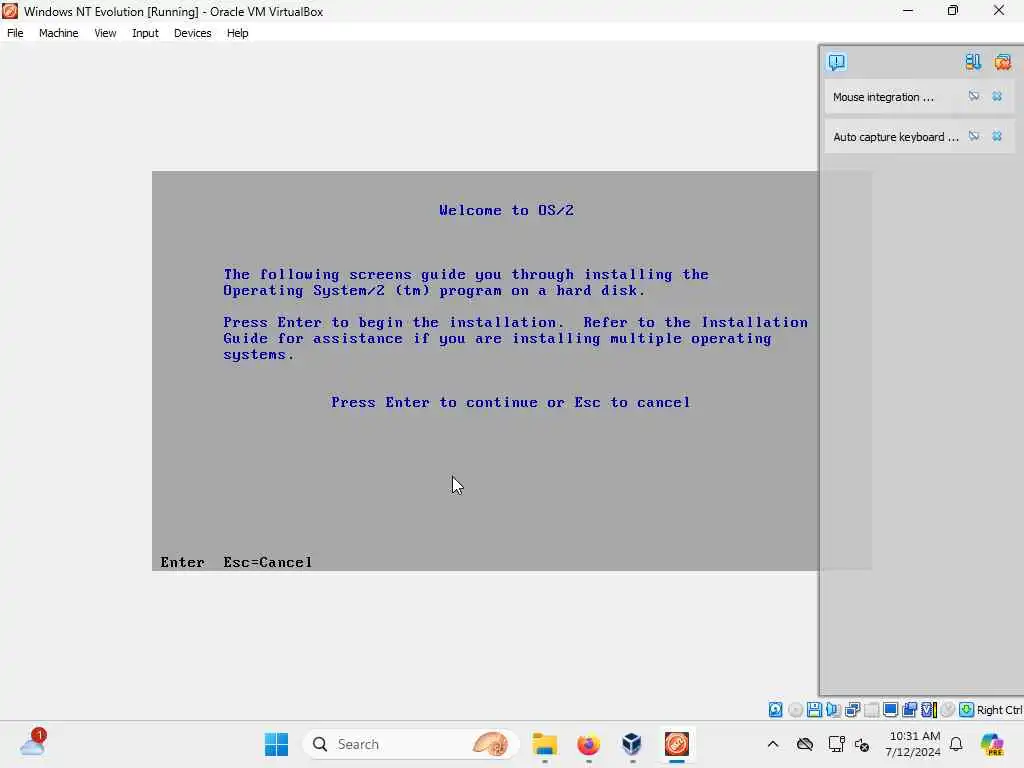Click the floppy disk status indicator
The height and width of the screenshot is (768, 1024).
pos(814,710)
